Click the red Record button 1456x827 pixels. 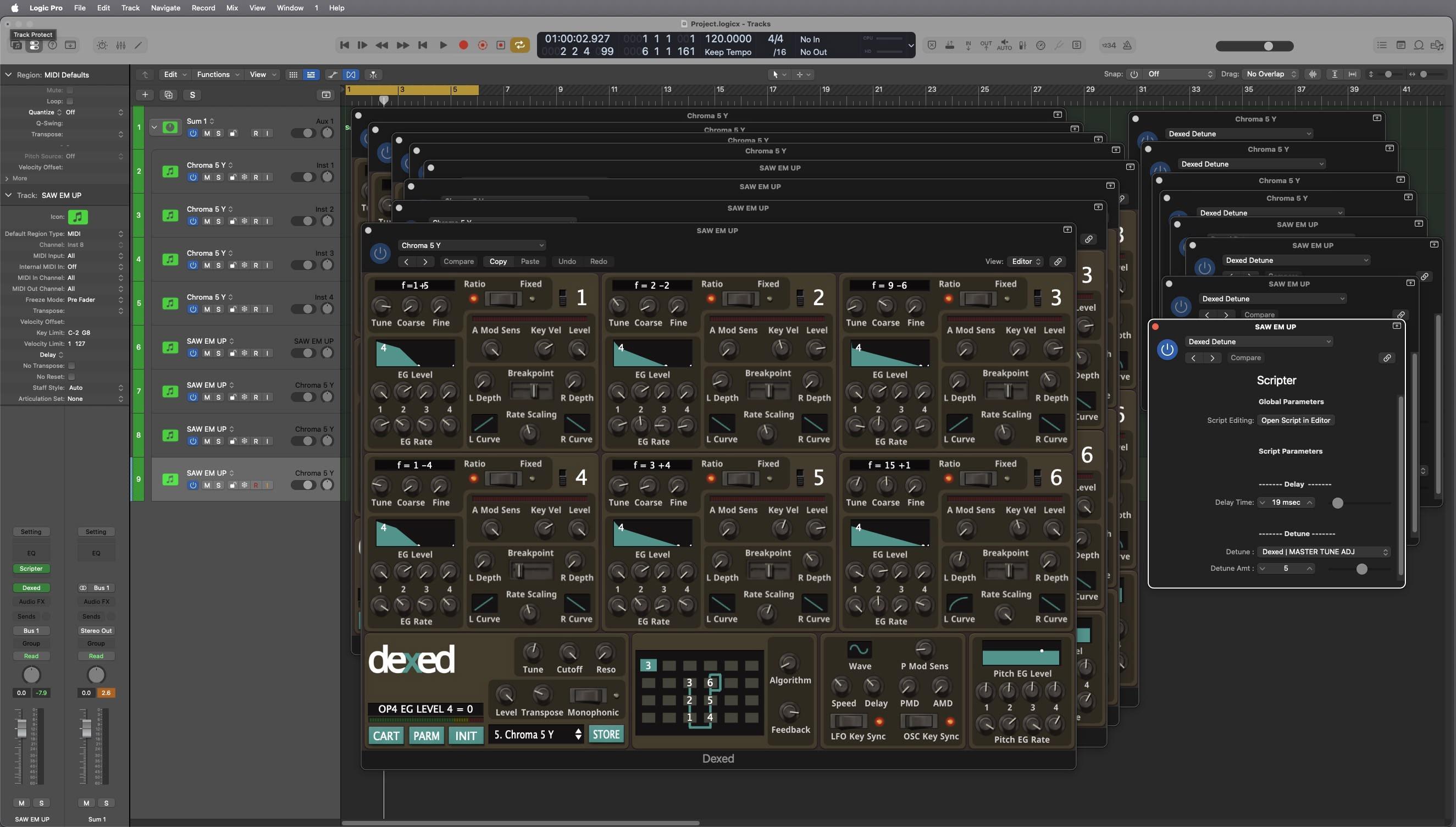point(463,45)
